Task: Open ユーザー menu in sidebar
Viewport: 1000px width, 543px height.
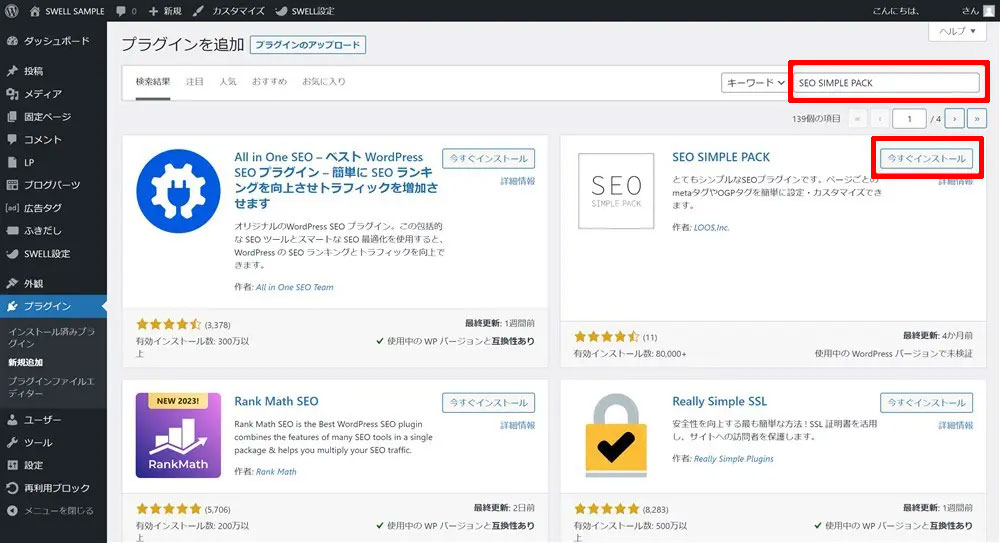Action: pos(42,420)
